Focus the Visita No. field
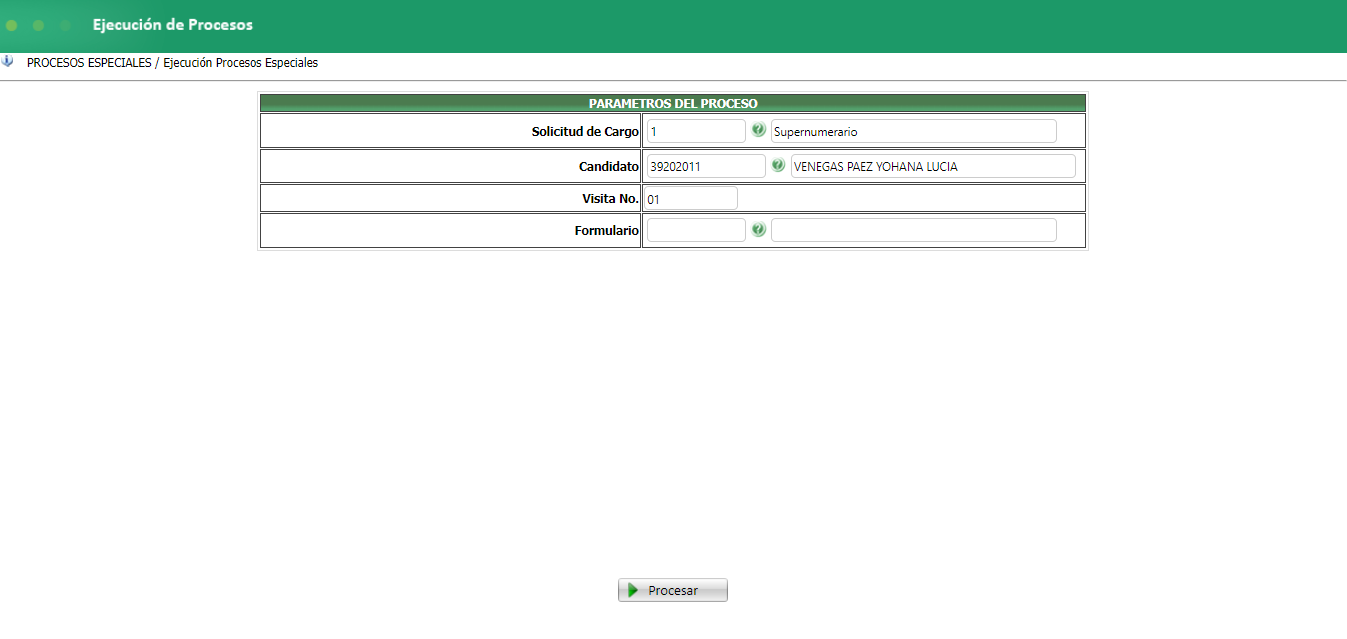This screenshot has width=1347, height=639. 692,198
